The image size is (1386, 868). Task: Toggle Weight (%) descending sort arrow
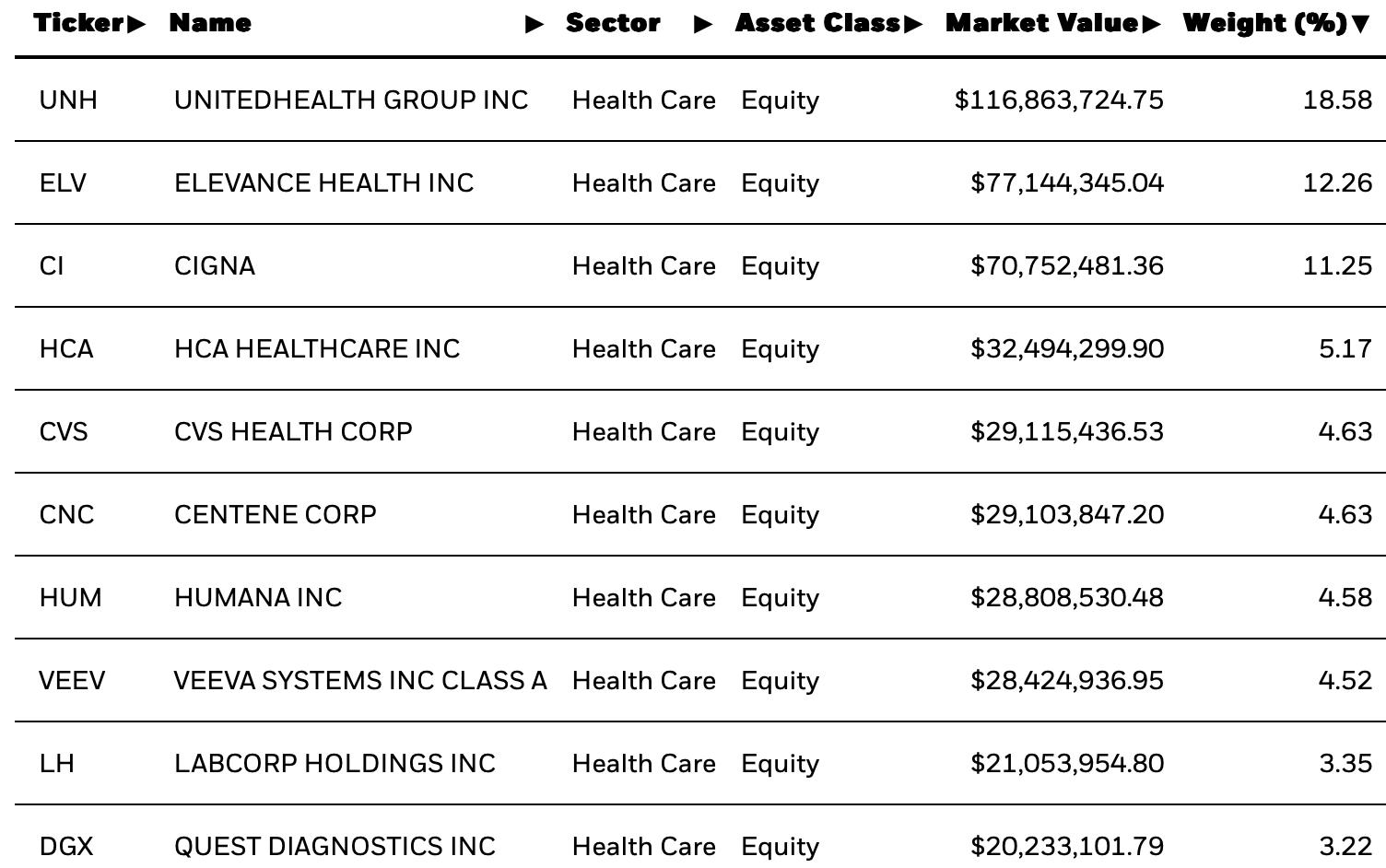(x=1361, y=24)
